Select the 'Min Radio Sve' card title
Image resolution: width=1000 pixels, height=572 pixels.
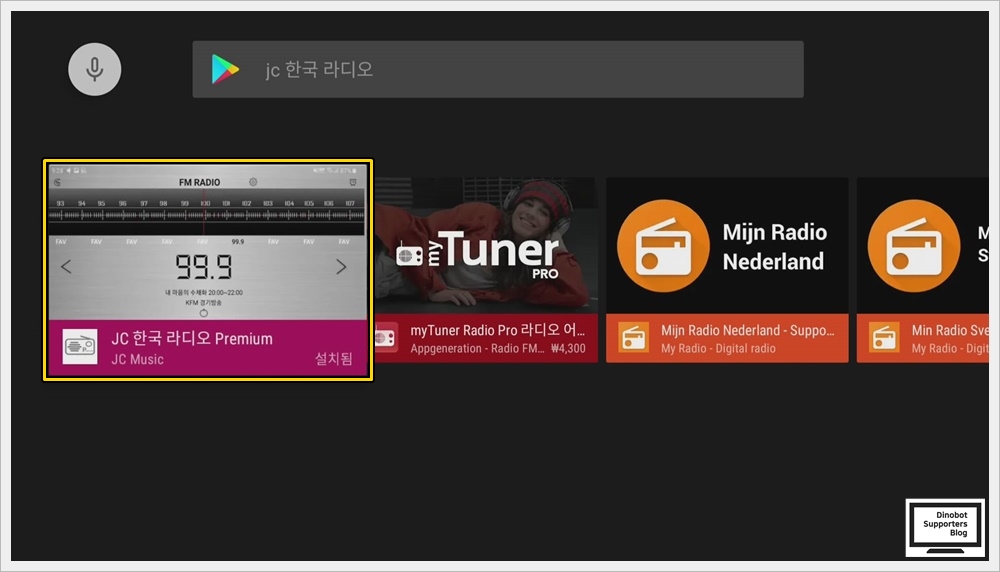950,330
